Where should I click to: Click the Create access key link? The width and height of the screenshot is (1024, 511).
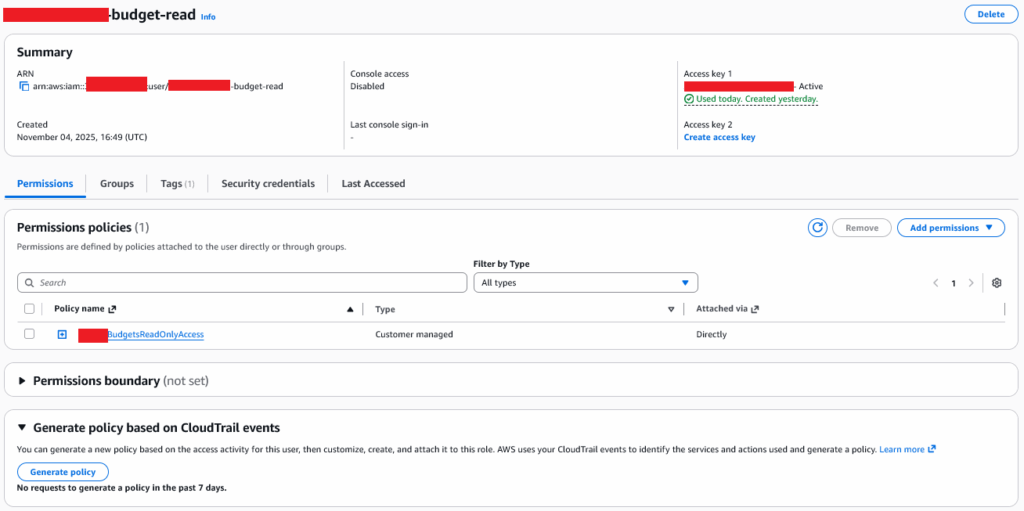pos(719,137)
